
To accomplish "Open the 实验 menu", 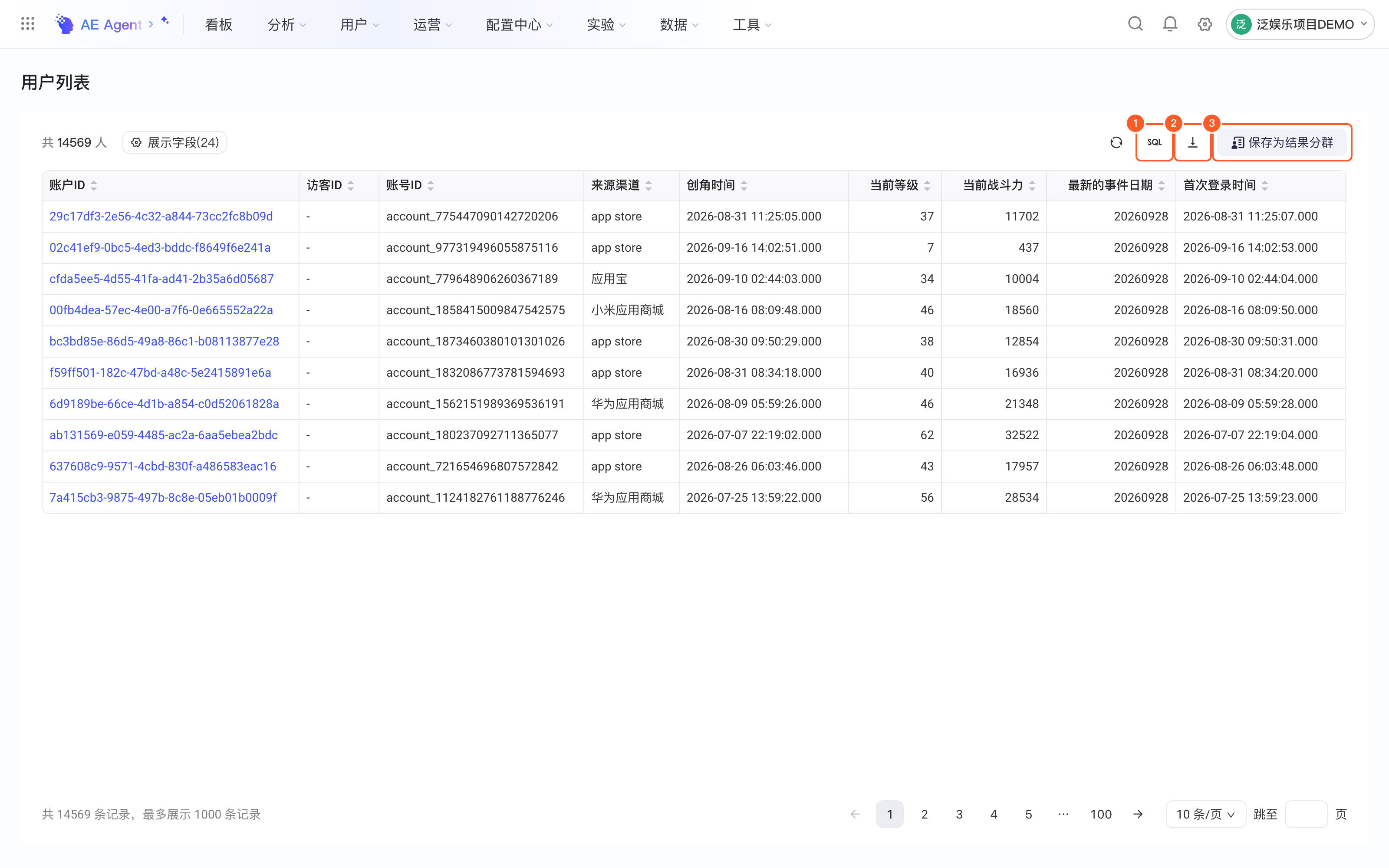I will coord(606,24).
